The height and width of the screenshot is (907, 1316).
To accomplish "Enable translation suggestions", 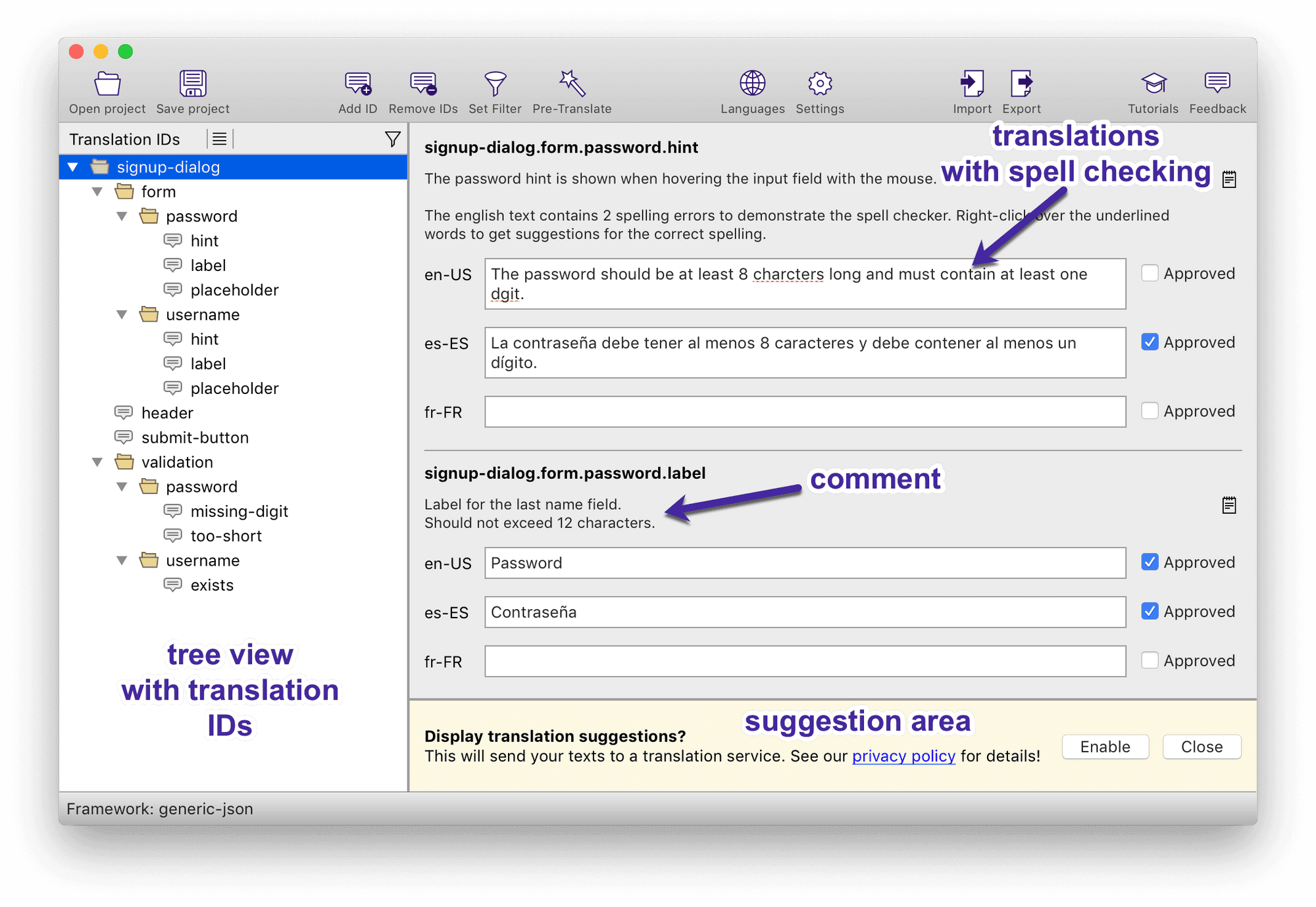I will (x=1105, y=747).
